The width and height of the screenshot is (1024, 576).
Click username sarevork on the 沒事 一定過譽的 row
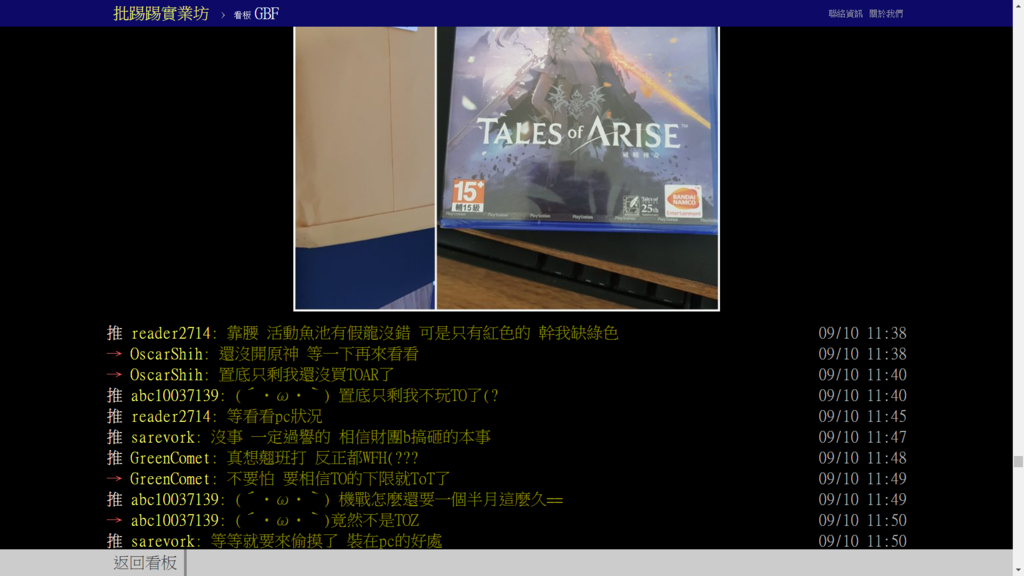(x=163, y=438)
